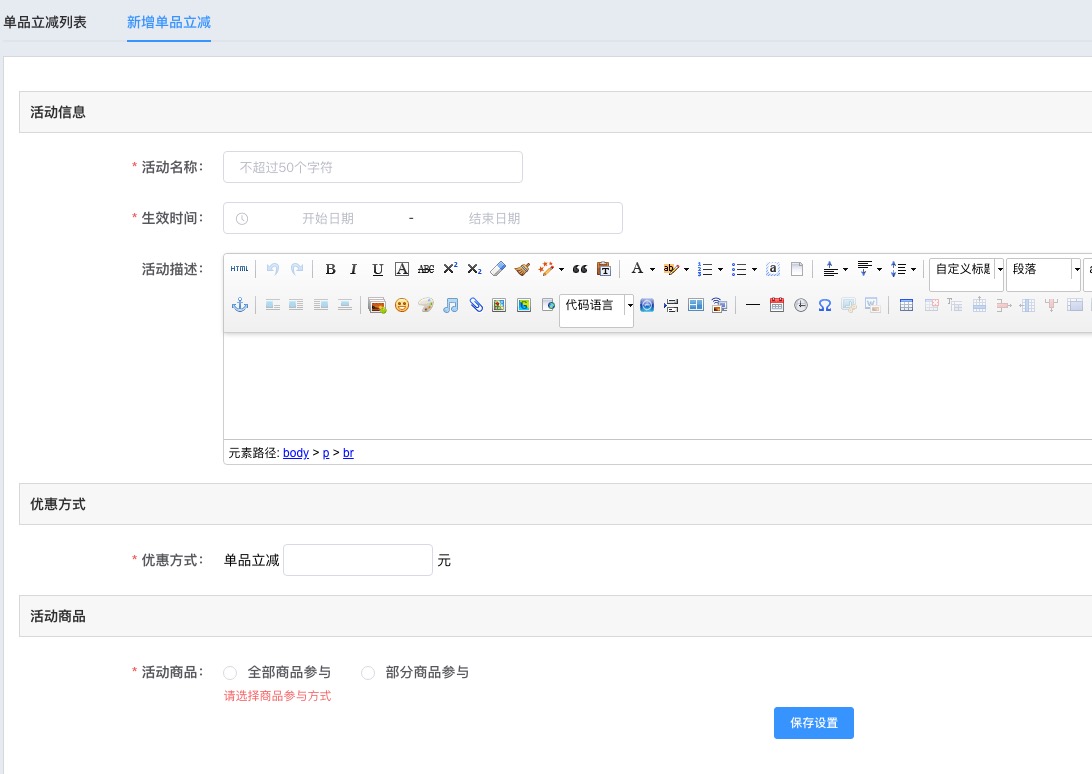Insert special character with the Omega icon
This screenshot has width=1092, height=774.
[x=825, y=305]
